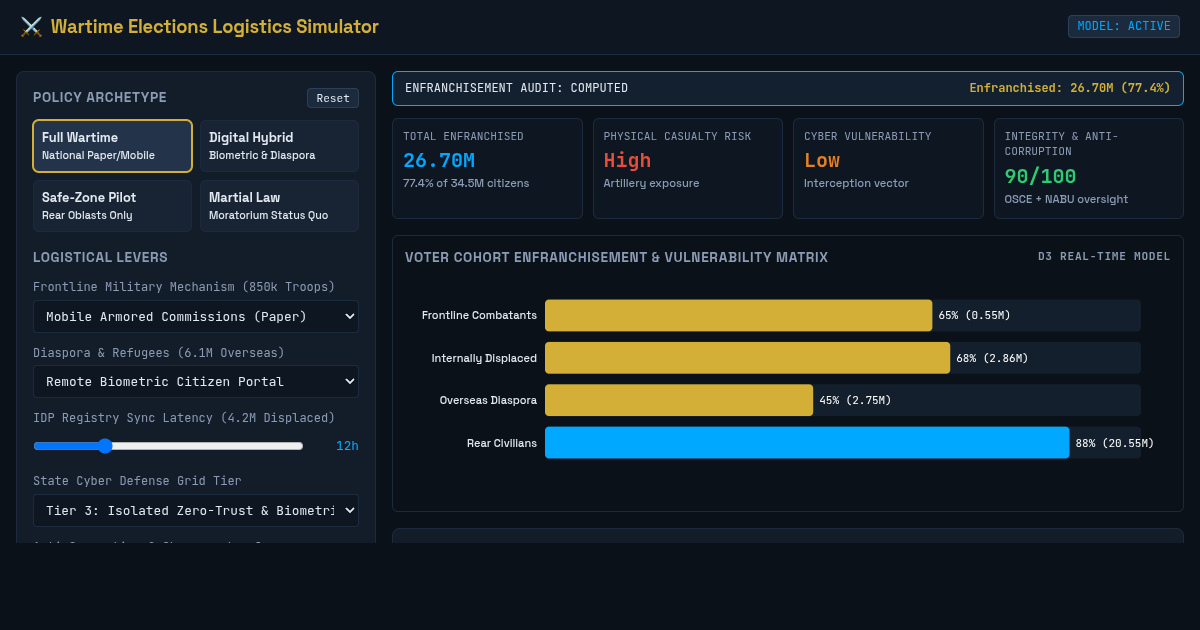Click the MODEL: ACTIVE status badge
The width and height of the screenshot is (1200, 630).
(1124, 26)
